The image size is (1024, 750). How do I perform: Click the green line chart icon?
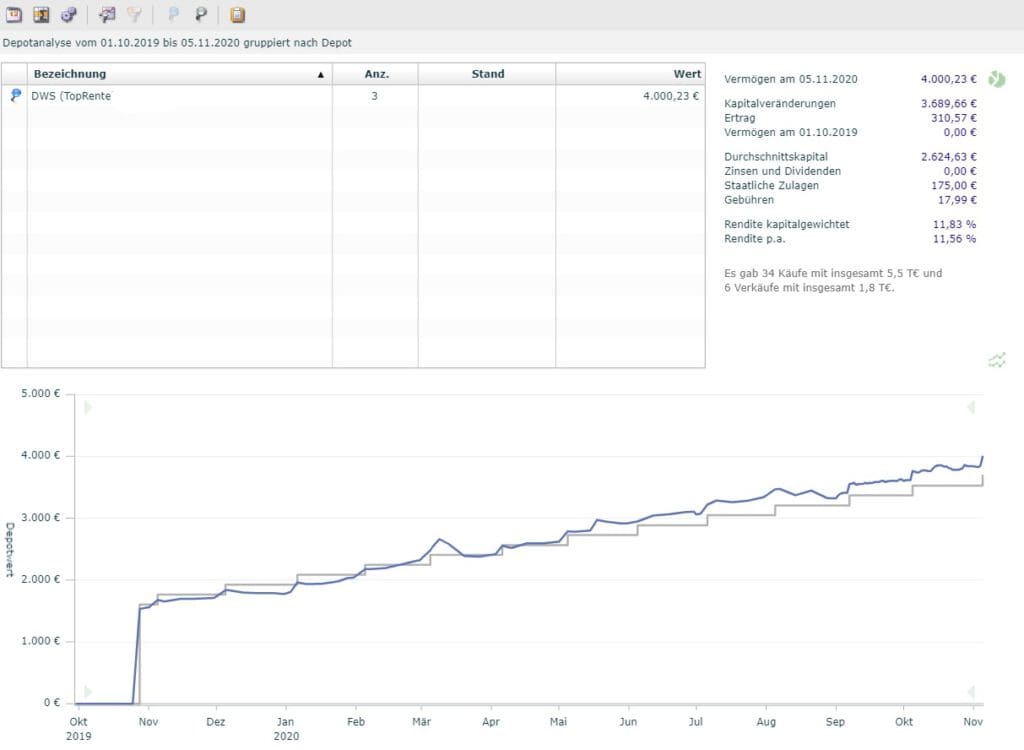point(997,360)
